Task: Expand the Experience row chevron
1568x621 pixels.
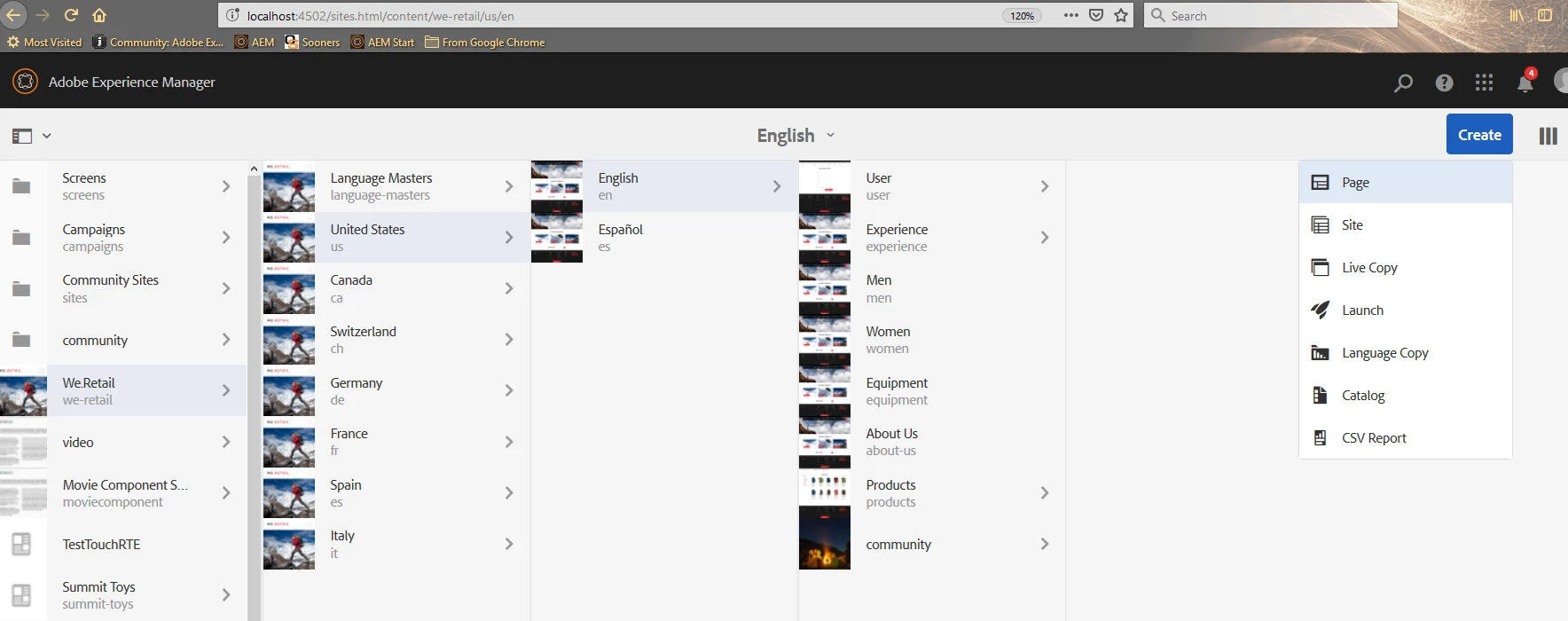Action: [x=1045, y=238]
